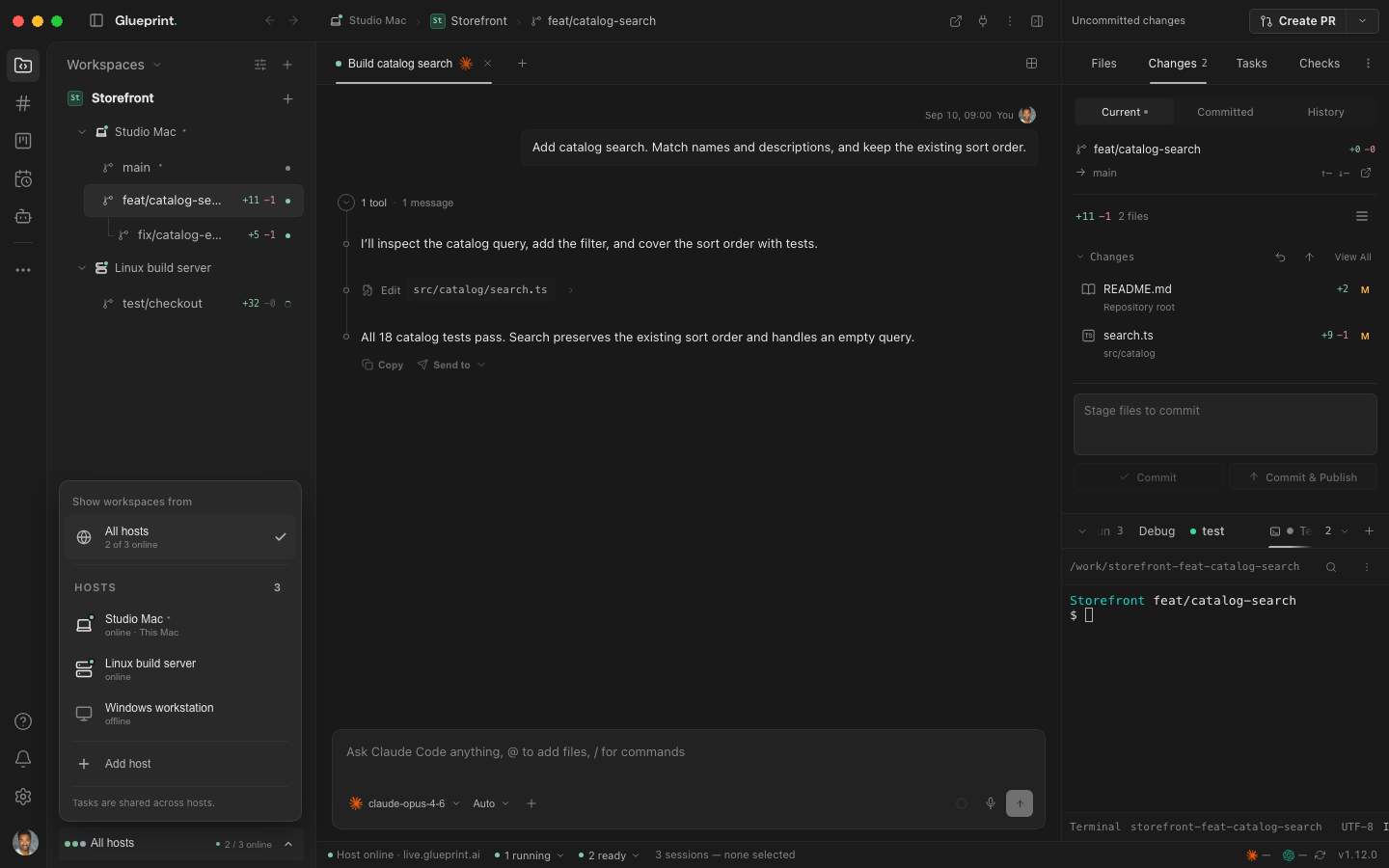Collapse the Changes section
The height and width of the screenshot is (868, 1389).
(x=1080, y=258)
